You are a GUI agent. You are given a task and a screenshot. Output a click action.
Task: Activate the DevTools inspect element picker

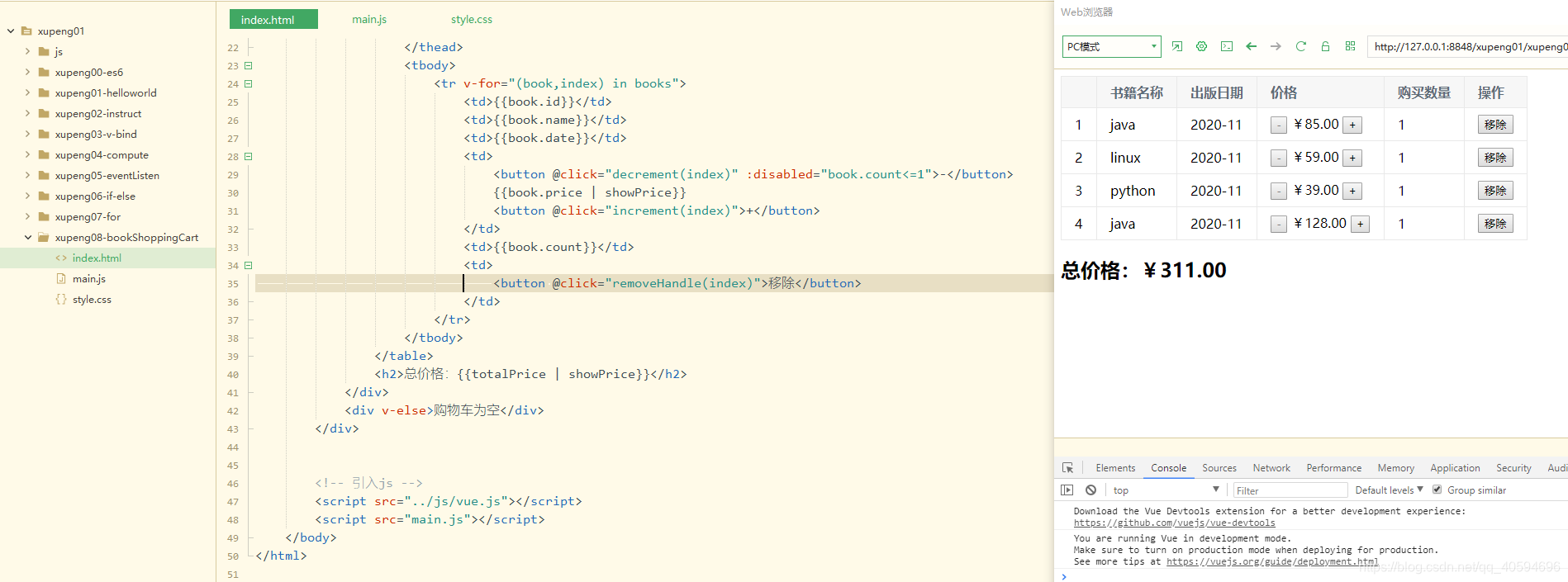[x=1067, y=467]
